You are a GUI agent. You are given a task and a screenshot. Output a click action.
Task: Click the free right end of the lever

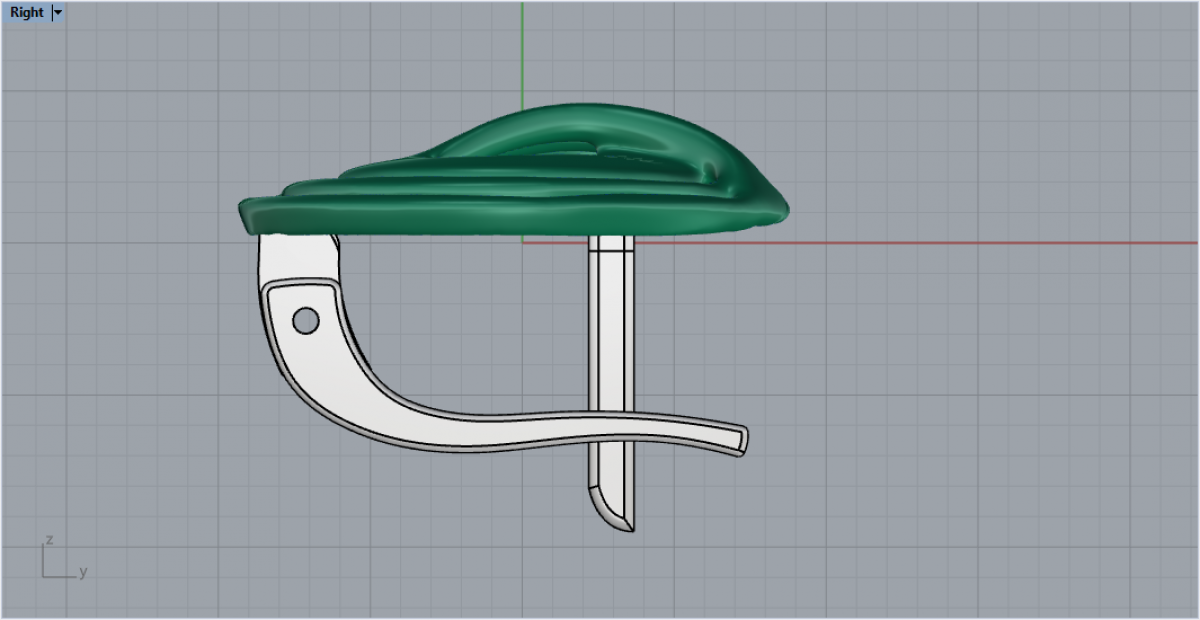(738, 439)
